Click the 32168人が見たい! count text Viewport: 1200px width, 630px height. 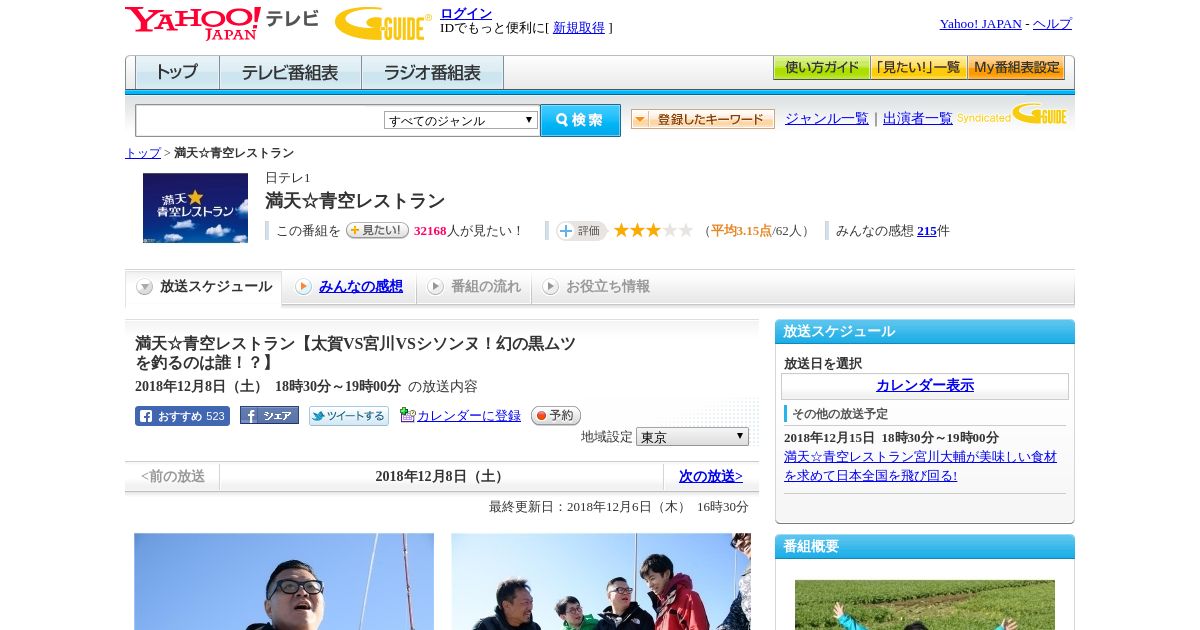(469, 231)
